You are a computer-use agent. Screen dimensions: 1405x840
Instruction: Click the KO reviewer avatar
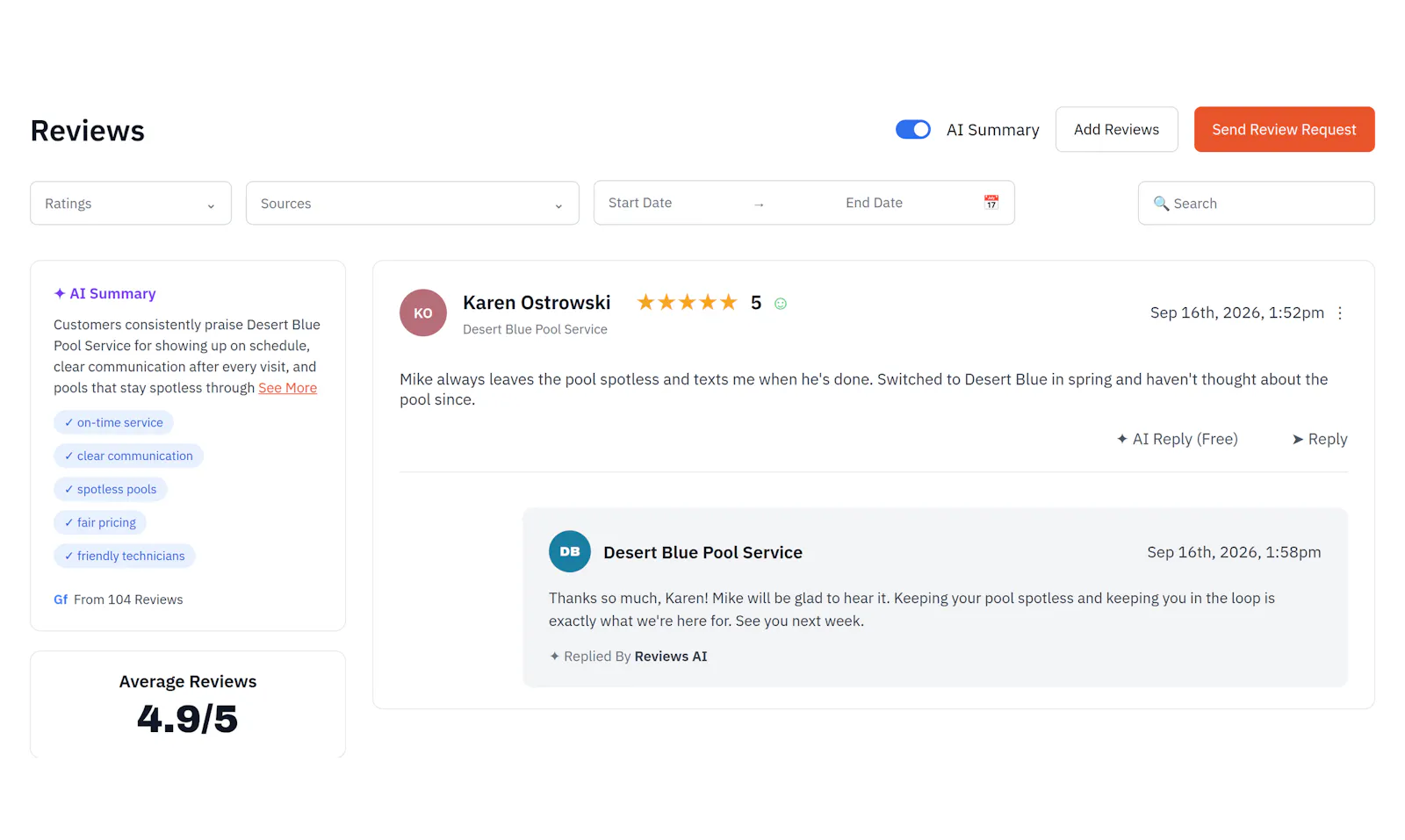pyautogui.click(x=423, y=312)
